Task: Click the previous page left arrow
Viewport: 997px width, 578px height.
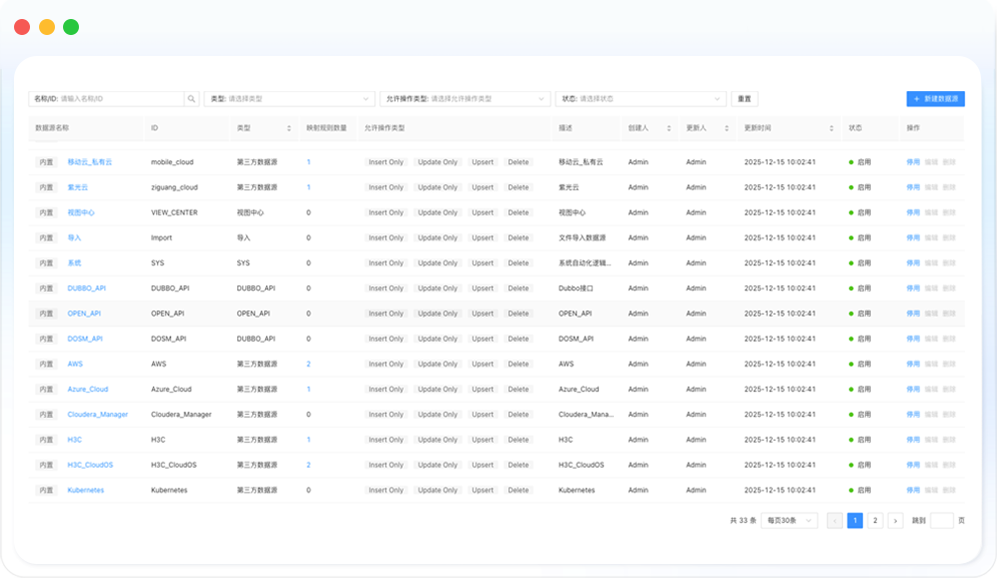Action: pyautogui.click(x=835, y=521)
